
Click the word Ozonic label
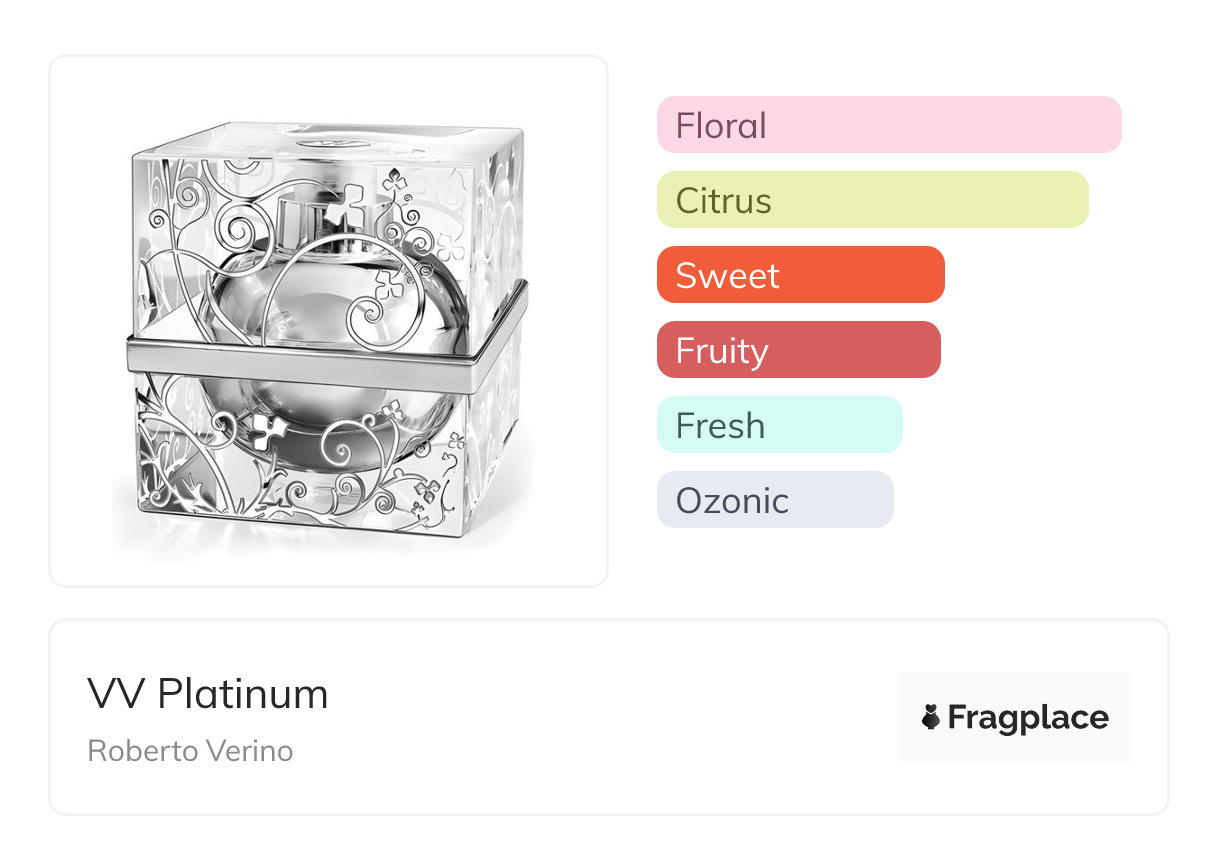click(x=732, y=501)
